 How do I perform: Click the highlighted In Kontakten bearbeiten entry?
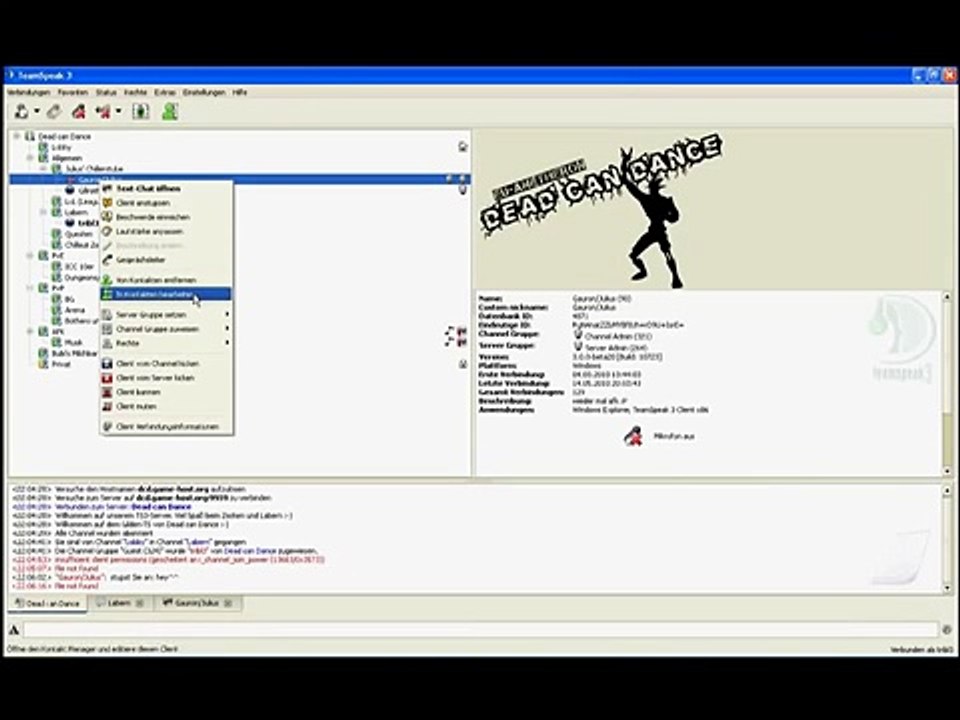tap(166, 294)
